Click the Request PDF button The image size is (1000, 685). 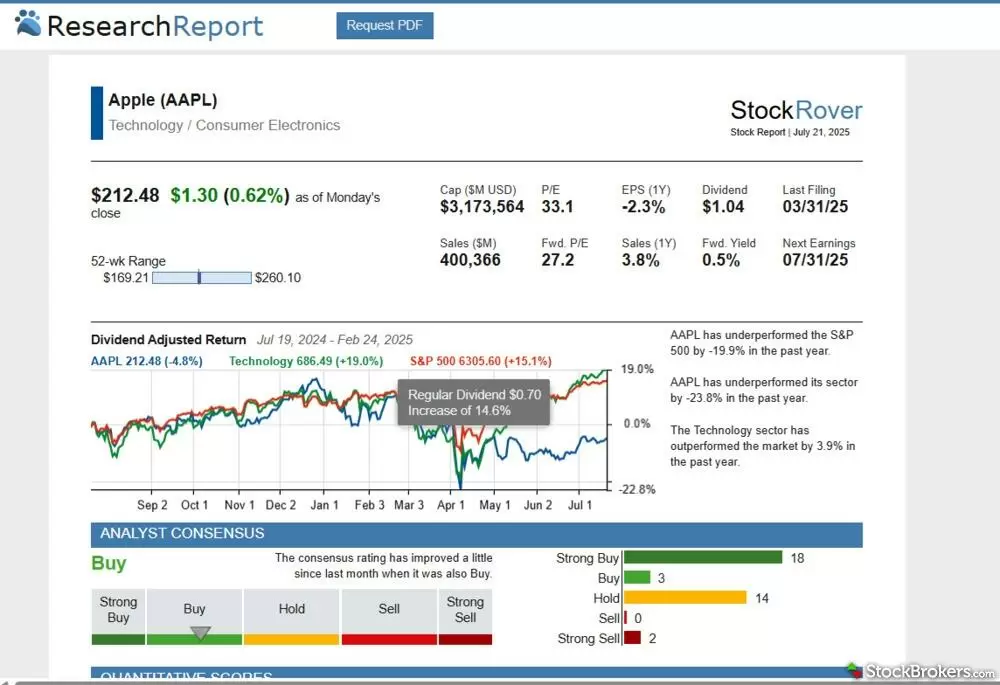click(385, 26)
